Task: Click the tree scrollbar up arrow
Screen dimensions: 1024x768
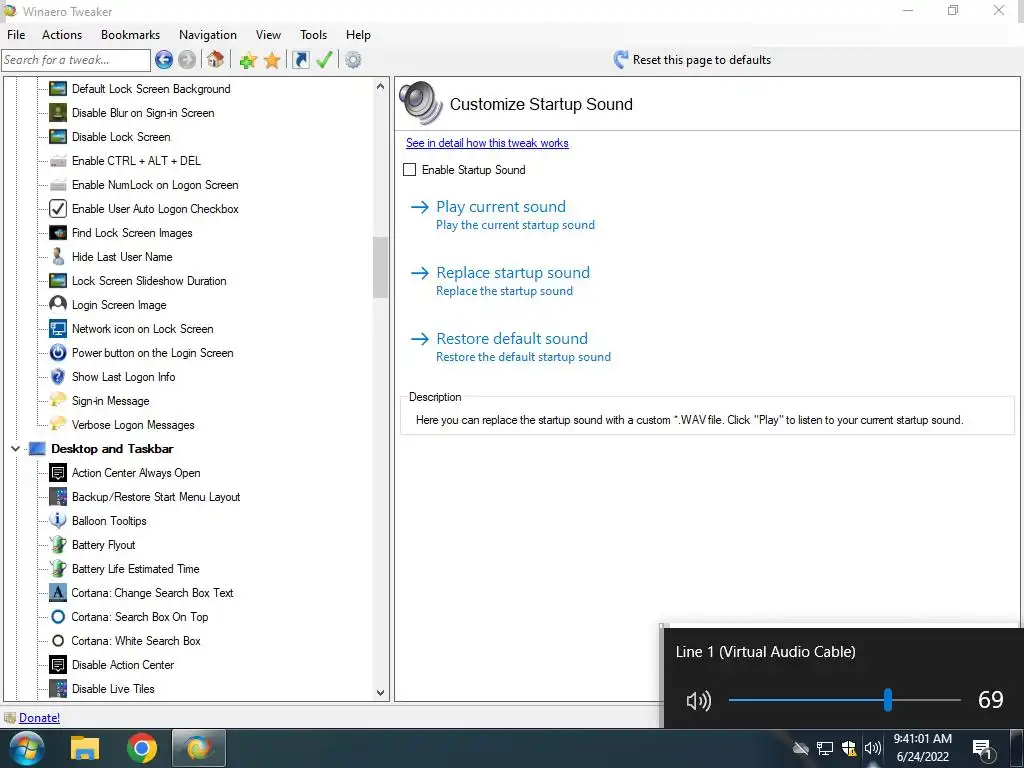Action: click(x=380, y=86)
